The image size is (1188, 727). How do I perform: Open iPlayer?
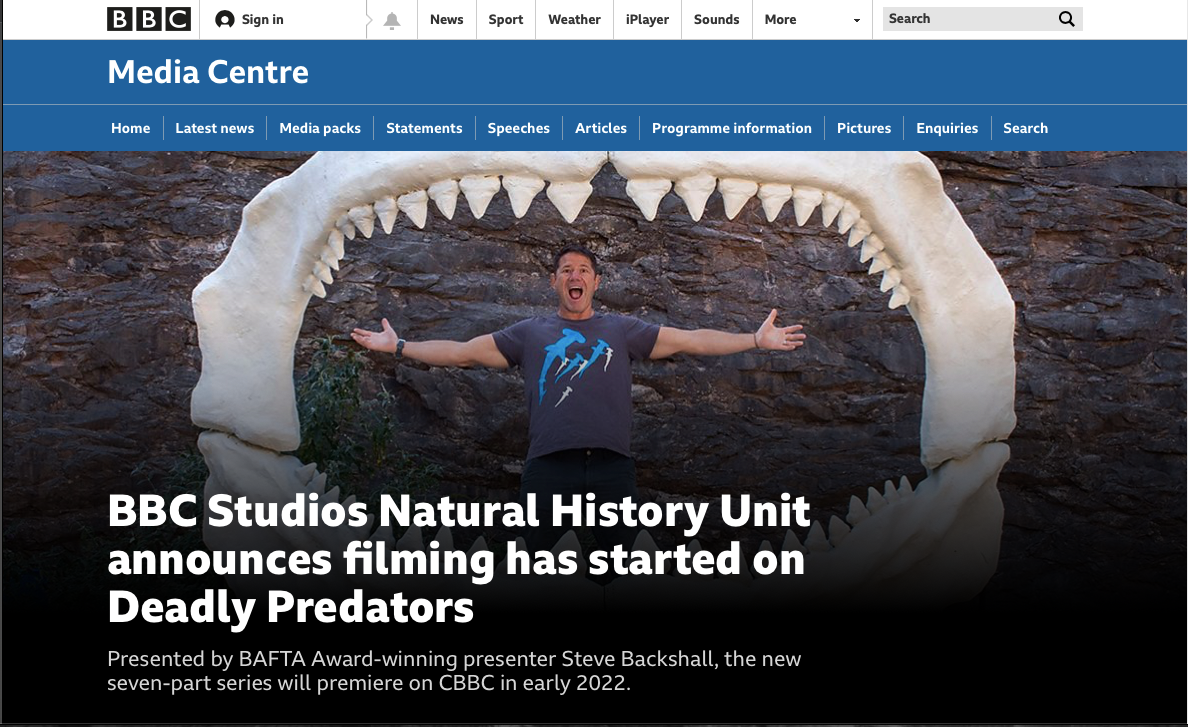(x=647, y=20)
